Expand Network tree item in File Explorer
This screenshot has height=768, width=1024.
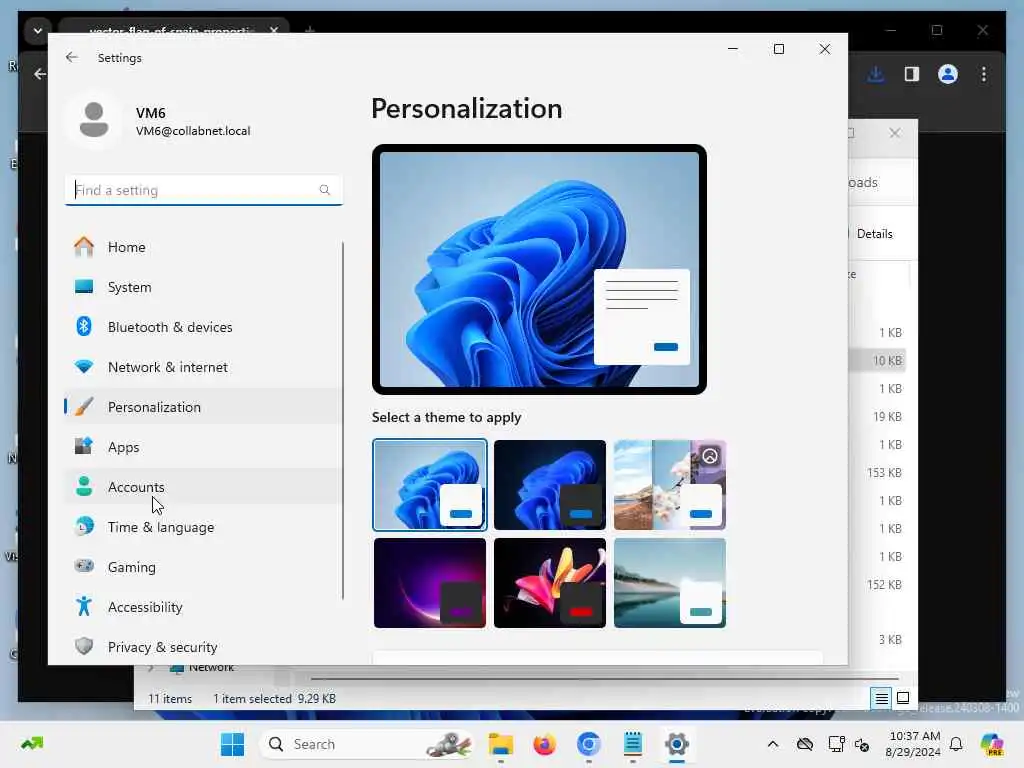point(151,667)
